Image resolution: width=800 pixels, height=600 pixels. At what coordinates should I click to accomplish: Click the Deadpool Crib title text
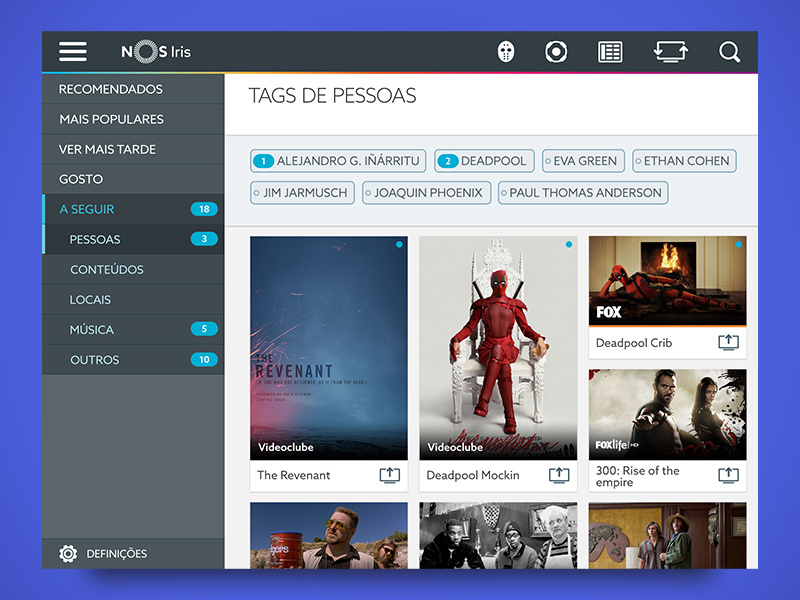click(634, 343)
